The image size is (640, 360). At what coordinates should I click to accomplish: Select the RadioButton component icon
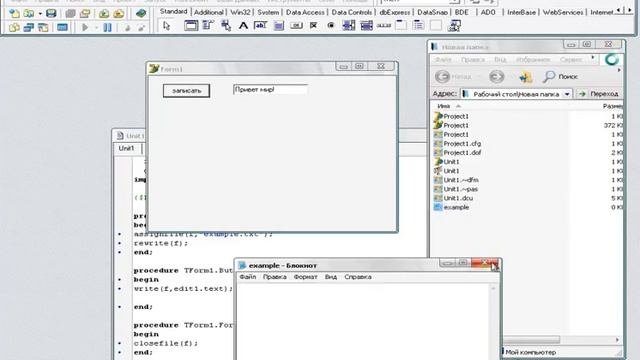point(331,26)
